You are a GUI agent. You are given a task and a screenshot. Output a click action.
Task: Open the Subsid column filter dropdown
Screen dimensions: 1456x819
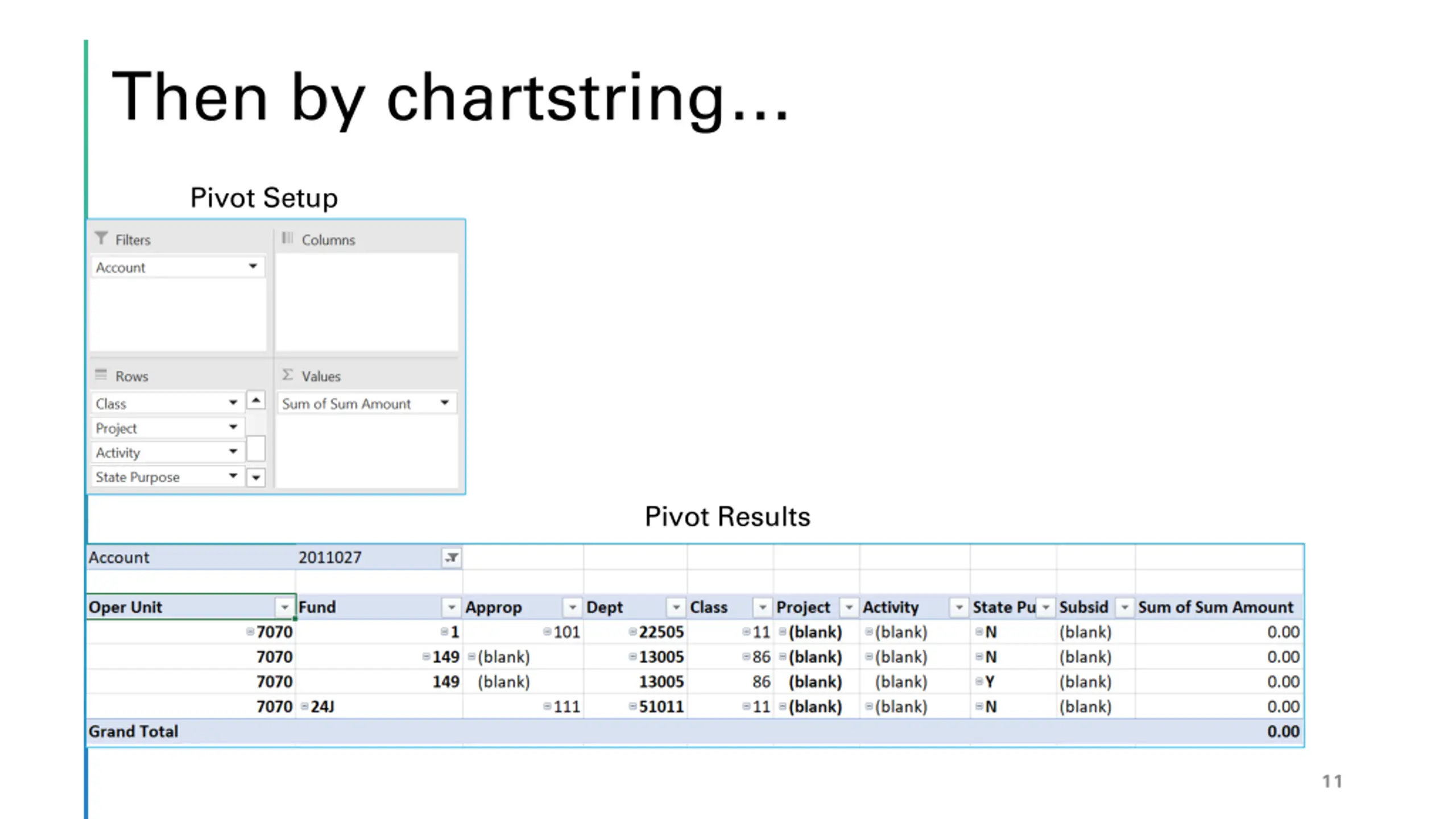coord(1124,607)
